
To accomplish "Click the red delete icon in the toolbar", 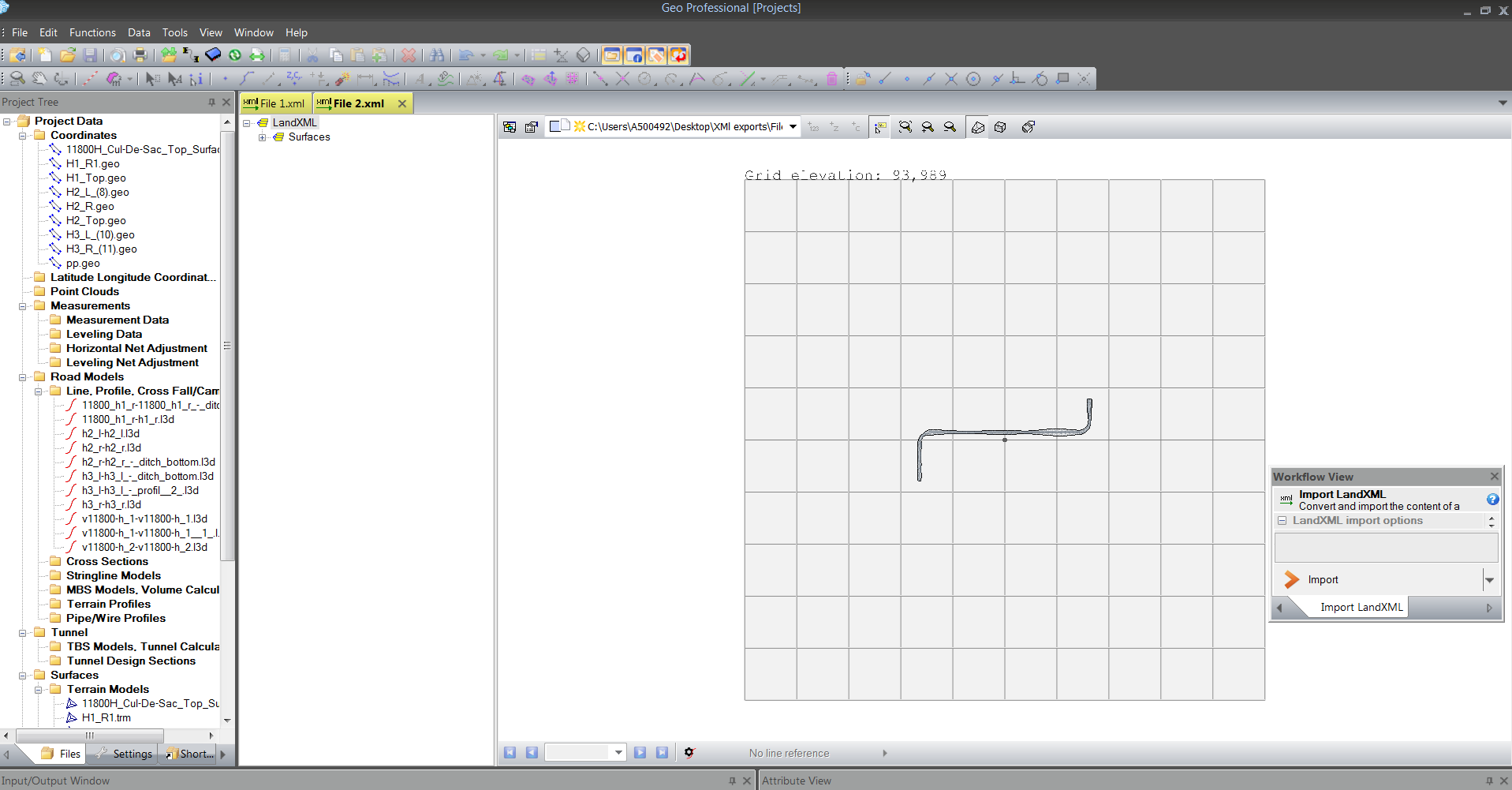I will (408, 55).
